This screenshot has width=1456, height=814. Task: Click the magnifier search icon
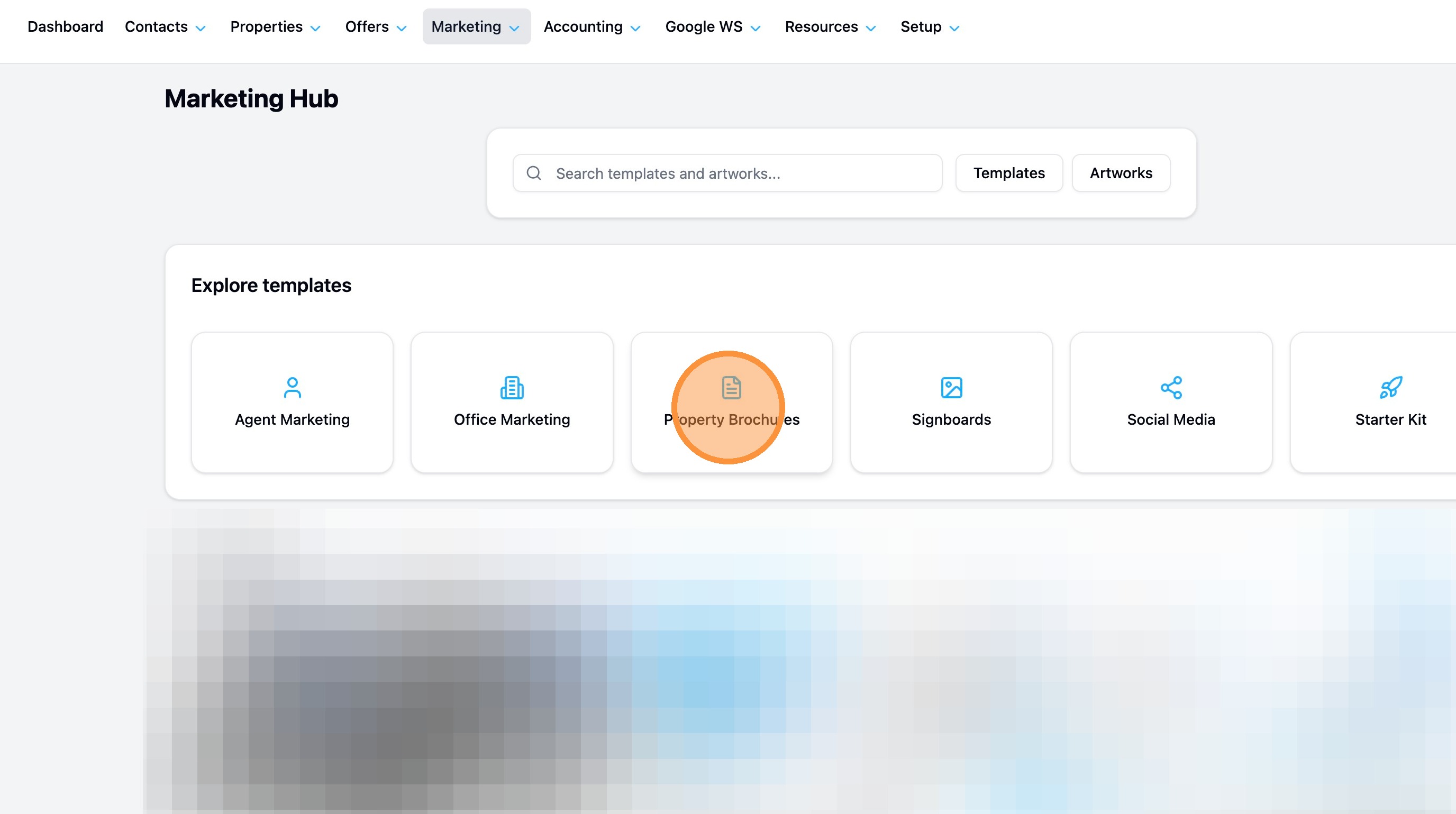point(534,173)
